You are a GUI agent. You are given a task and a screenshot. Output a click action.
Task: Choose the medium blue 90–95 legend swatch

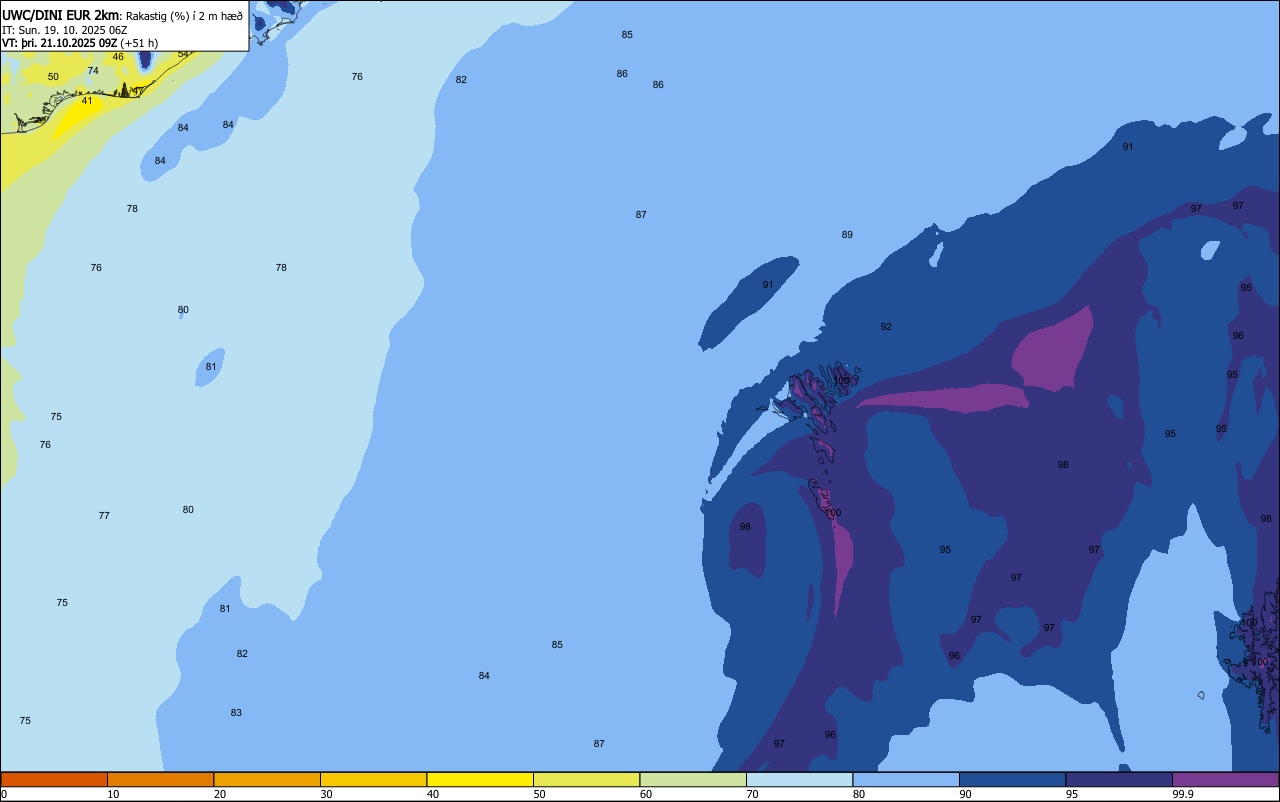[x=1012, y=779]
